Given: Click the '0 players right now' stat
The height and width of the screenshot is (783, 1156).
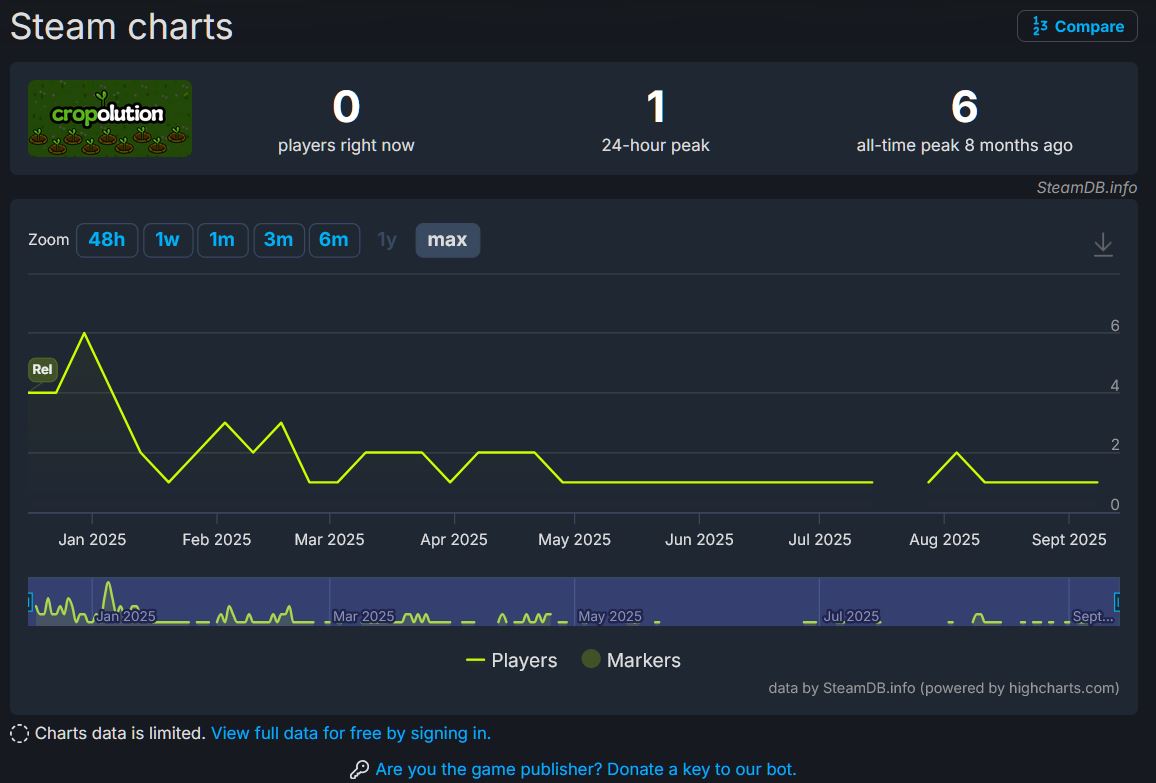Looking at the screenshot, I should point(346,120).
